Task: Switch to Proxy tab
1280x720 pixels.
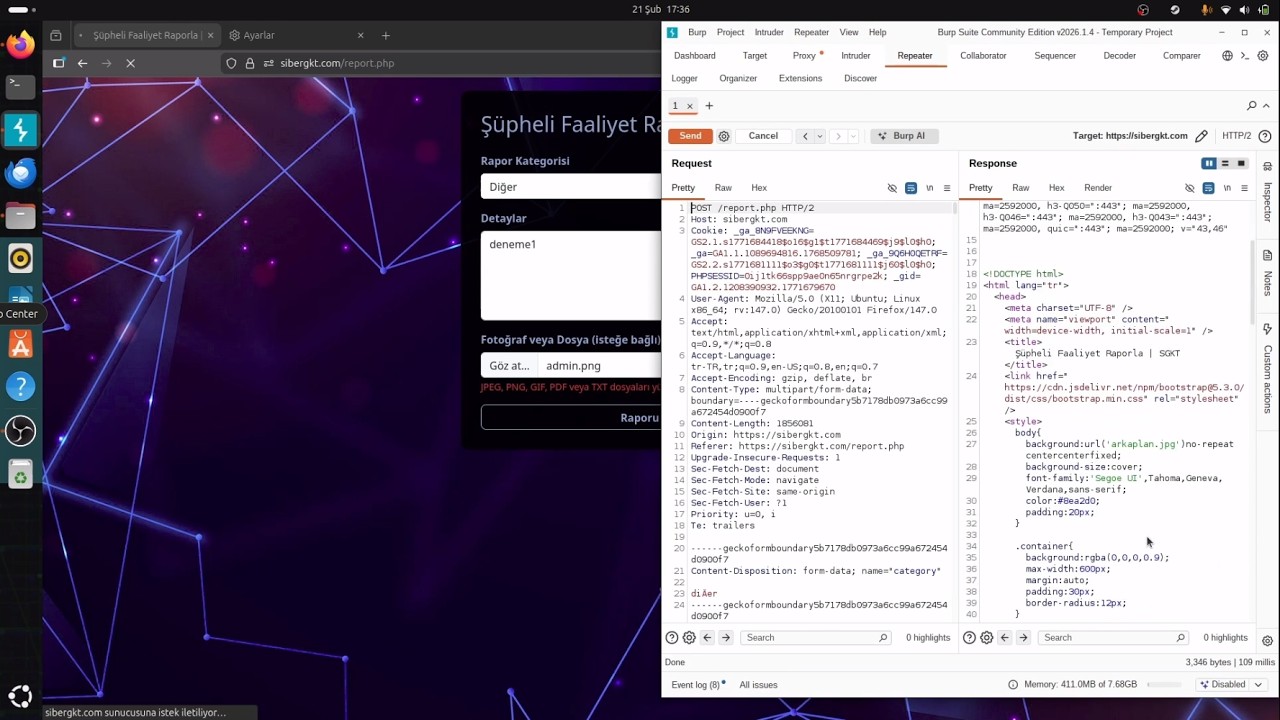Action: (804, 56)
